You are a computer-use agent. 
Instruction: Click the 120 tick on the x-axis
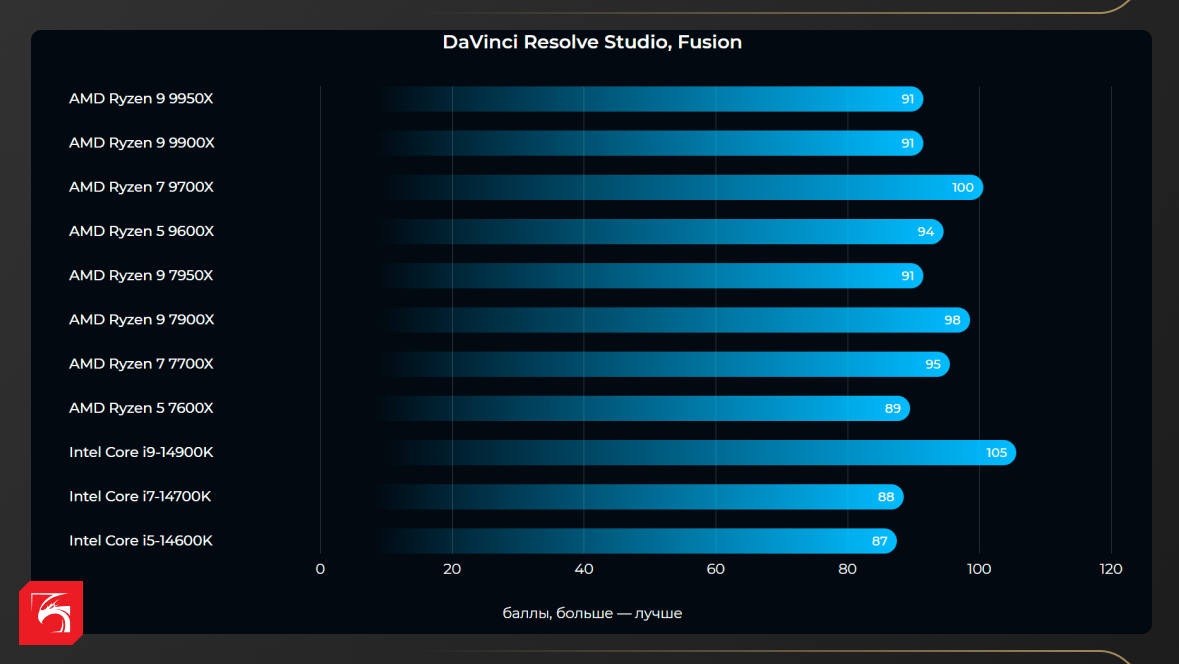tap(1111, 569)
